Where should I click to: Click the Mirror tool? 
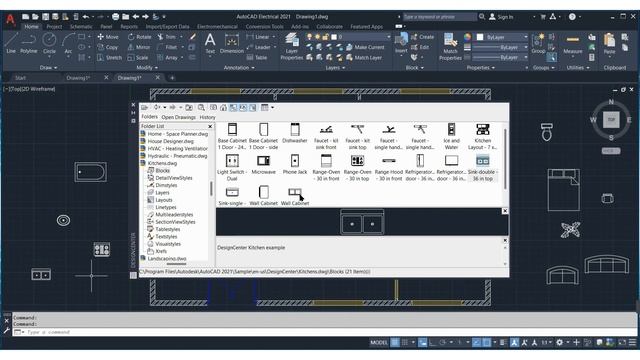[139, 47]
